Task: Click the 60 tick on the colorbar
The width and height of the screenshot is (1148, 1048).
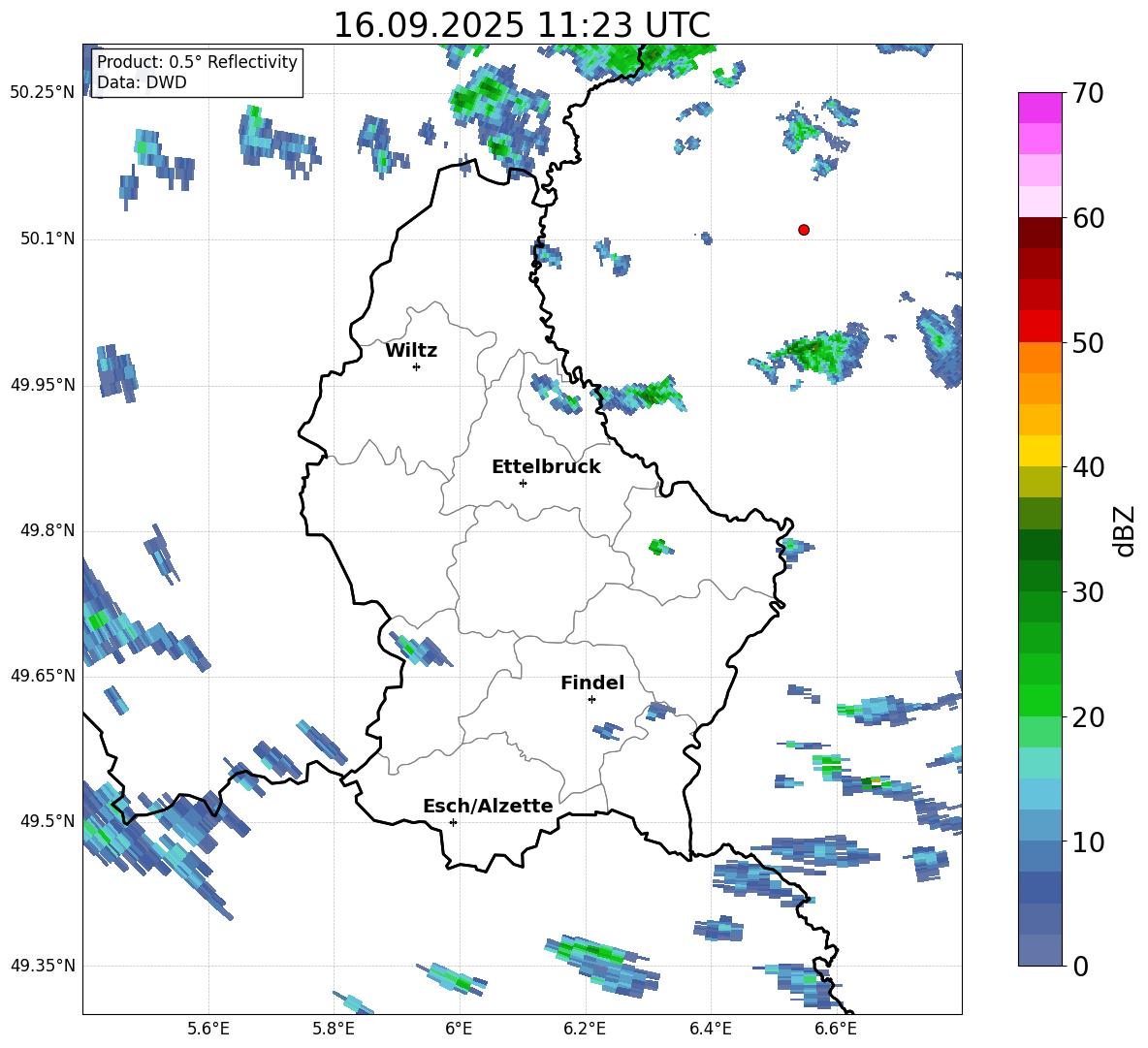Action: [x=1088, y=218]
